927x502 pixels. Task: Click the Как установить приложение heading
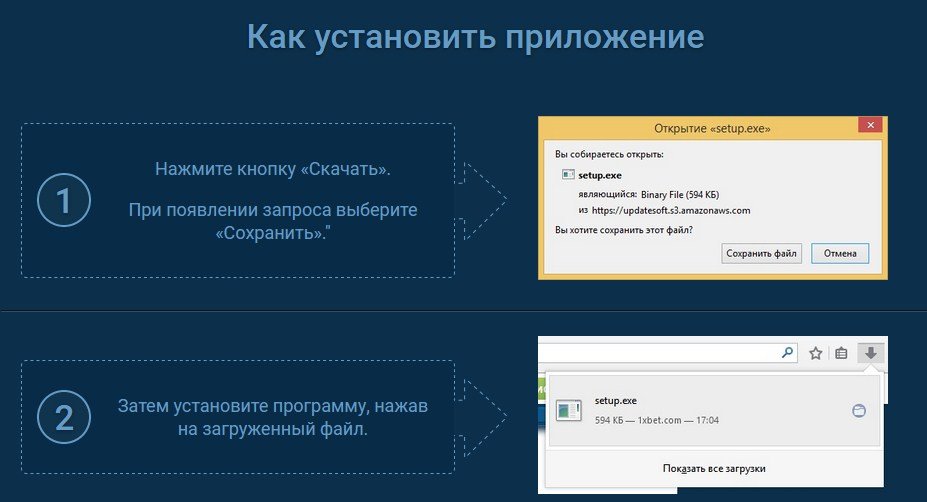pyautogui.click(x=475, y=37)
